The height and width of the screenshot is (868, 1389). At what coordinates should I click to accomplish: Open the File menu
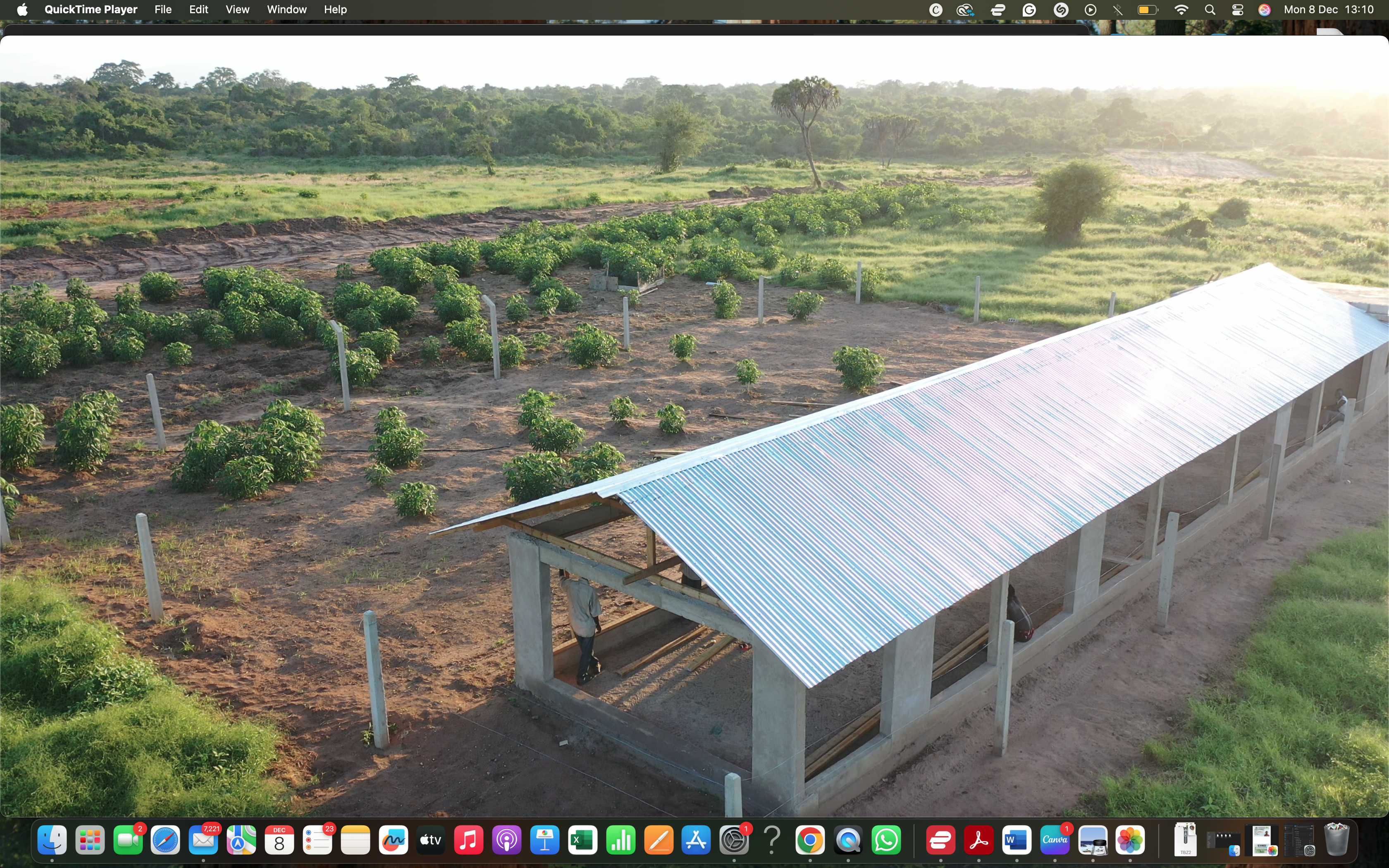click(162, 9)
